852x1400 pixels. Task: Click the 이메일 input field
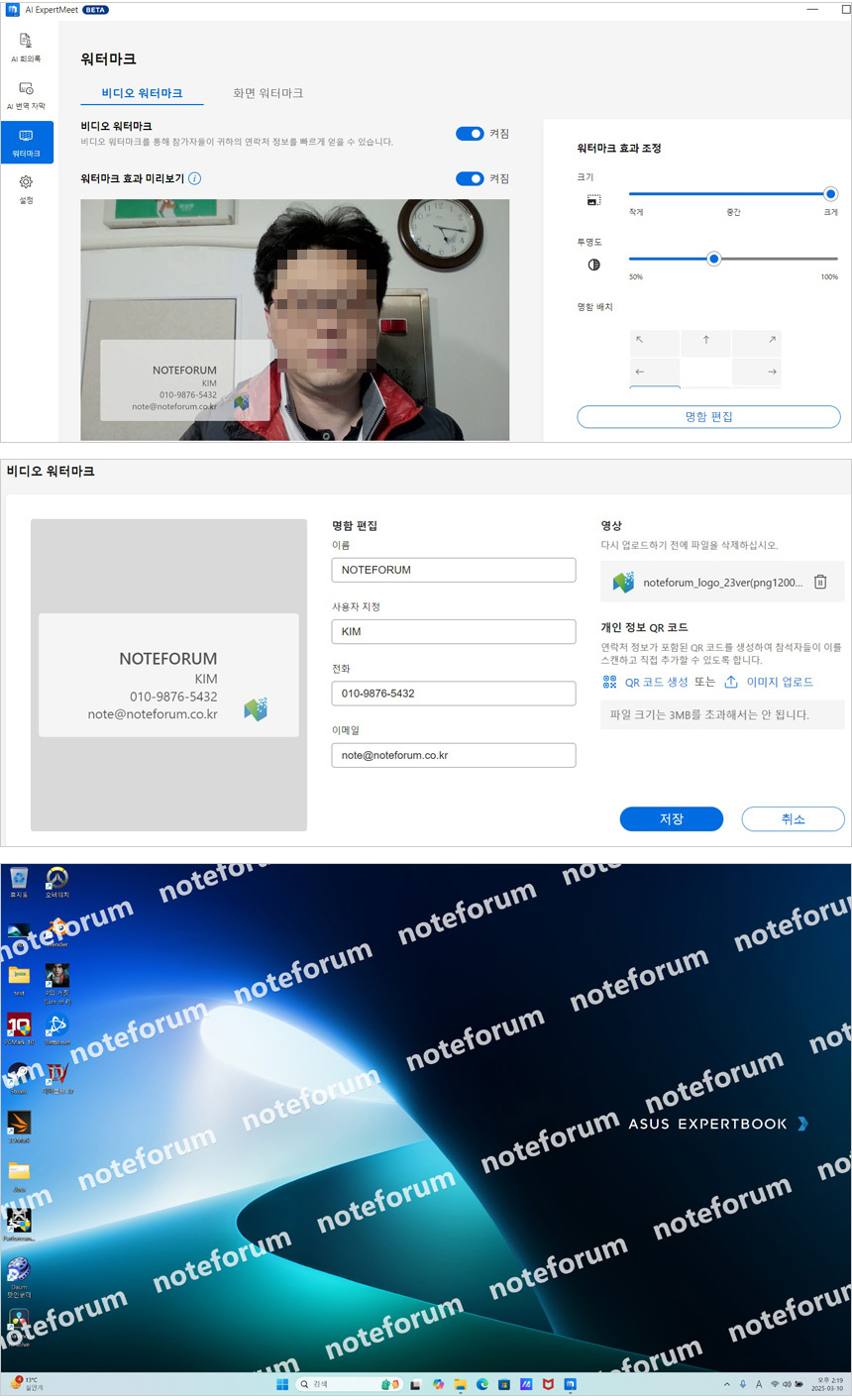453,755
